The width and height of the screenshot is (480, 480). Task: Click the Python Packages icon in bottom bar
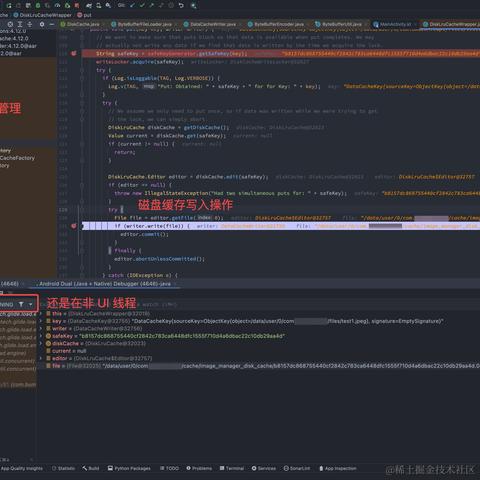point(110,468)
